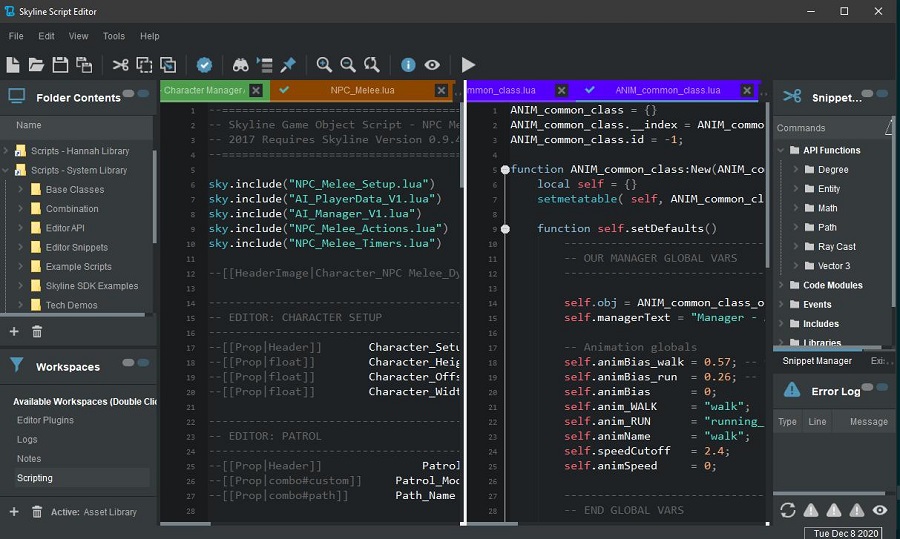900x539 pixels.
Task: Open the blue info icon
Action: (408, 65)
